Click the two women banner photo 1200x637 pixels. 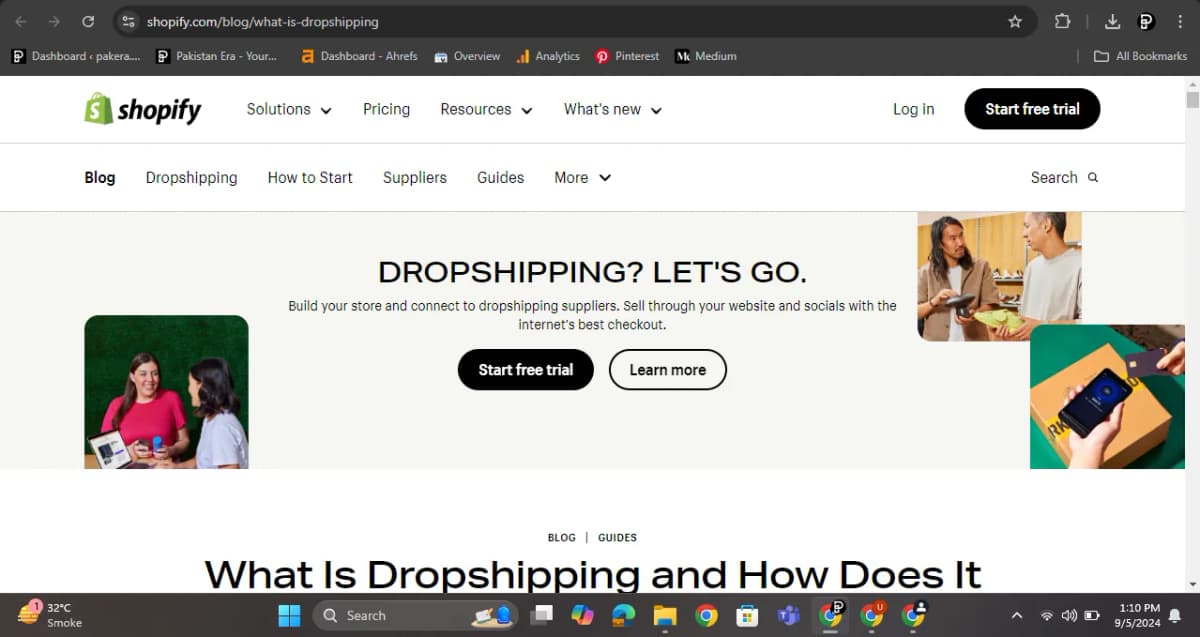166,392
